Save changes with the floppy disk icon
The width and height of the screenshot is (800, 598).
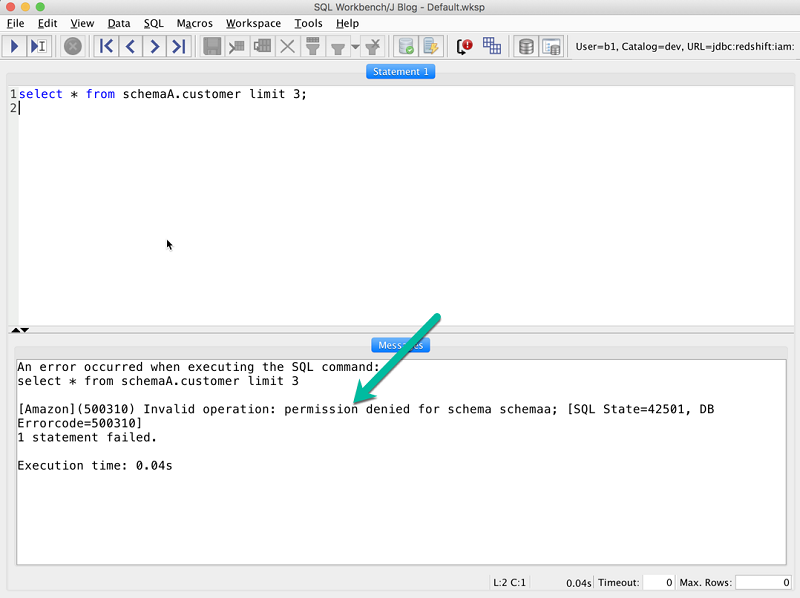[212, 46]
